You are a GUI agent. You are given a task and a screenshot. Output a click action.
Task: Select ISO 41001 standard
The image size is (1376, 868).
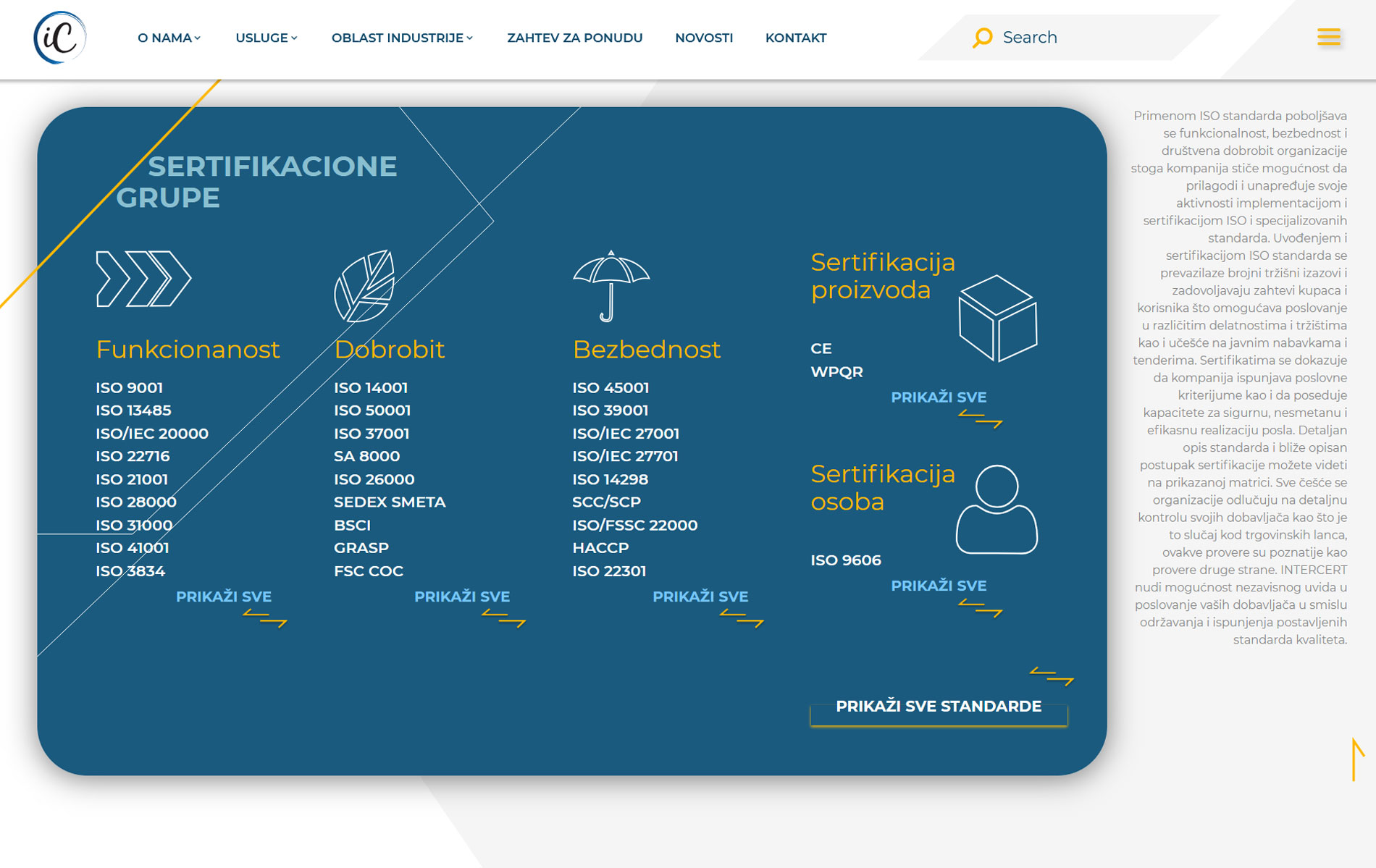132,547
